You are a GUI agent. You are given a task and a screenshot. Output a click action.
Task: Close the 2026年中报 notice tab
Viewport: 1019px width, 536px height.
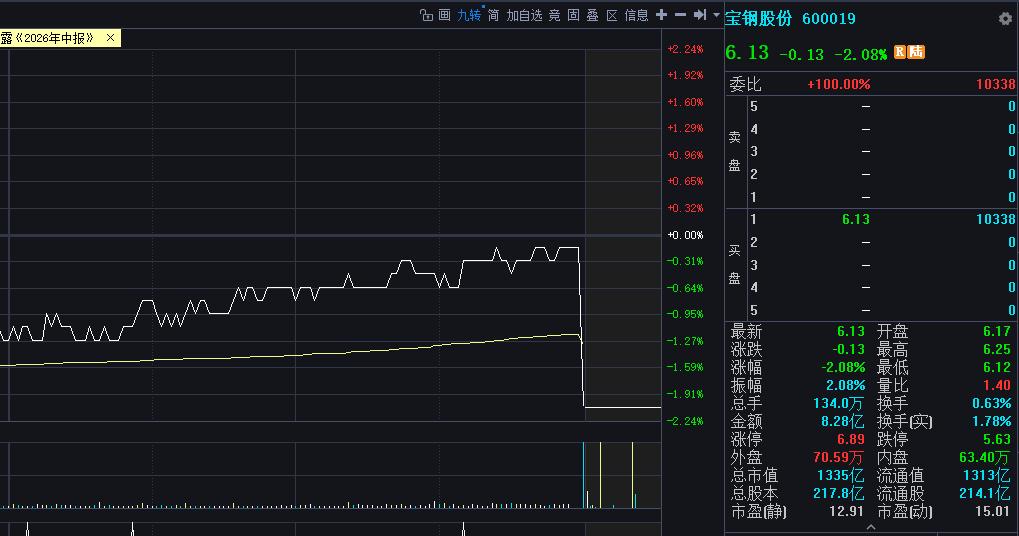tap(110, 38)
